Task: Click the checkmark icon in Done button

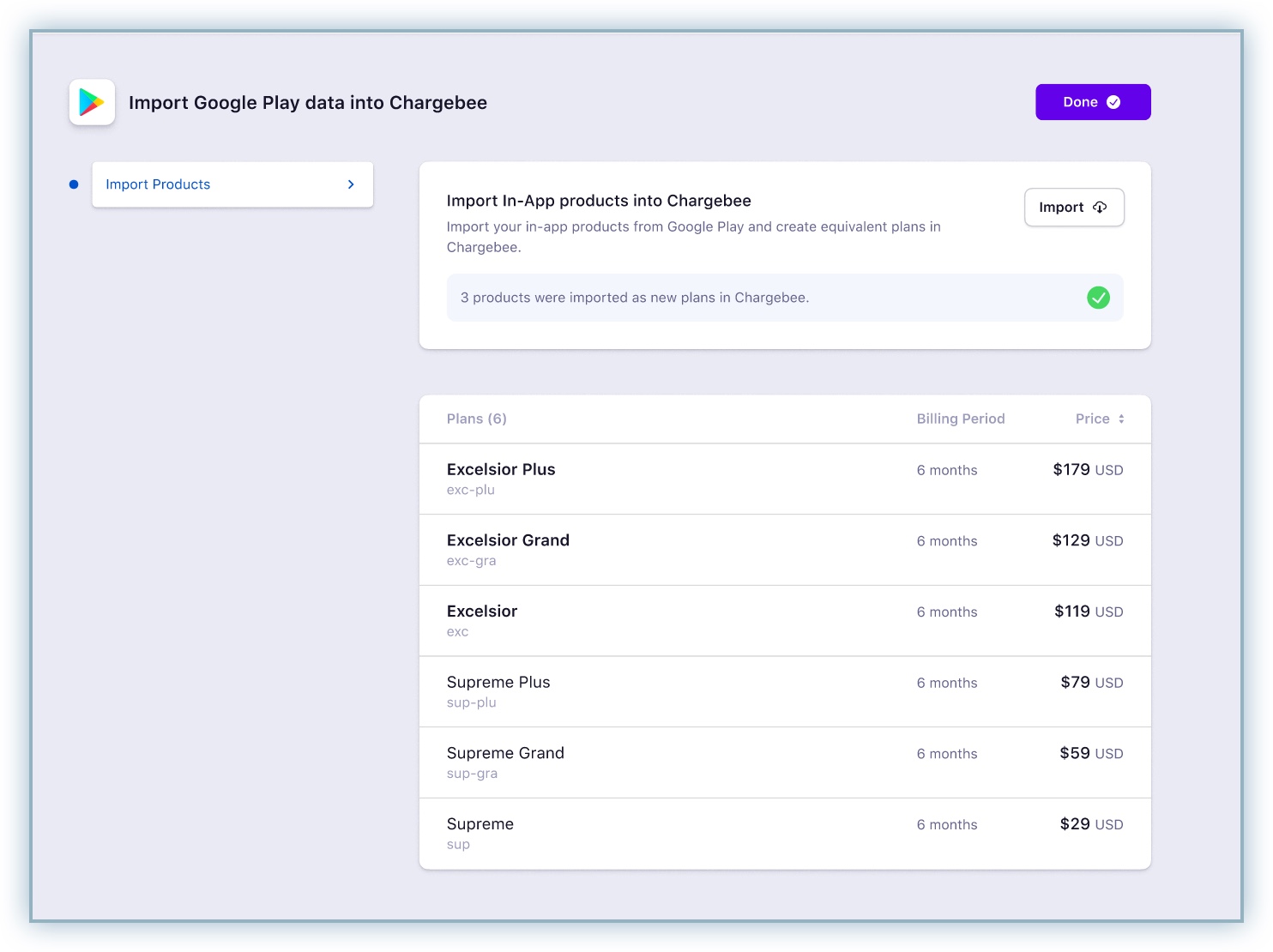Action: point(1113,102)
